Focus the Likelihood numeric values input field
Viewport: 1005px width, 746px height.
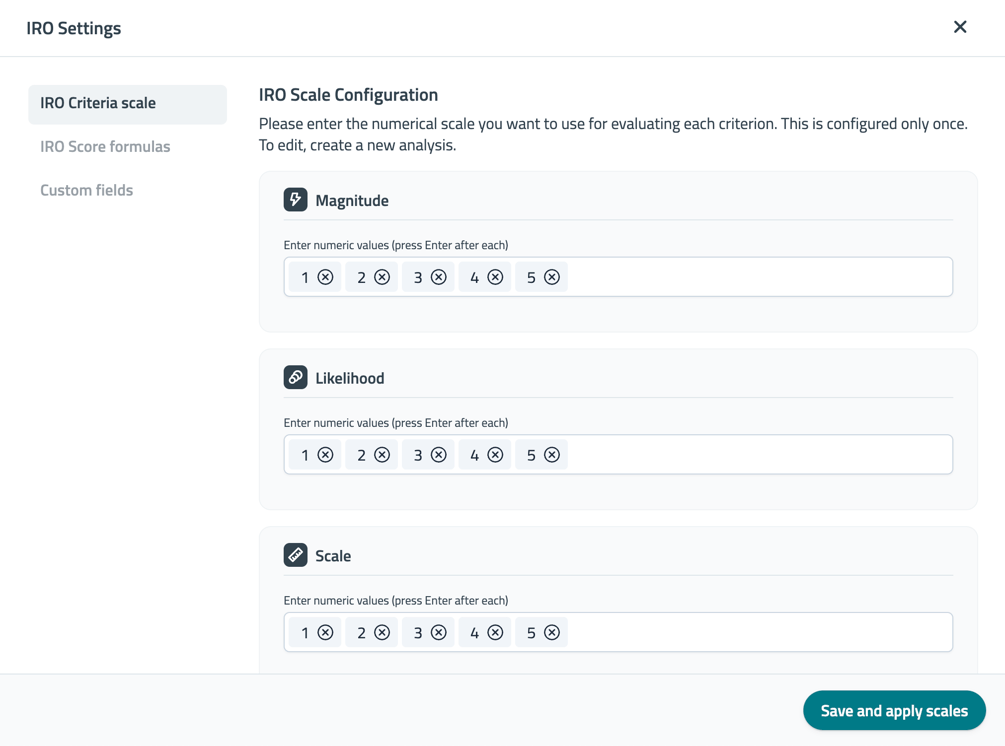click(x=760, y=454)
